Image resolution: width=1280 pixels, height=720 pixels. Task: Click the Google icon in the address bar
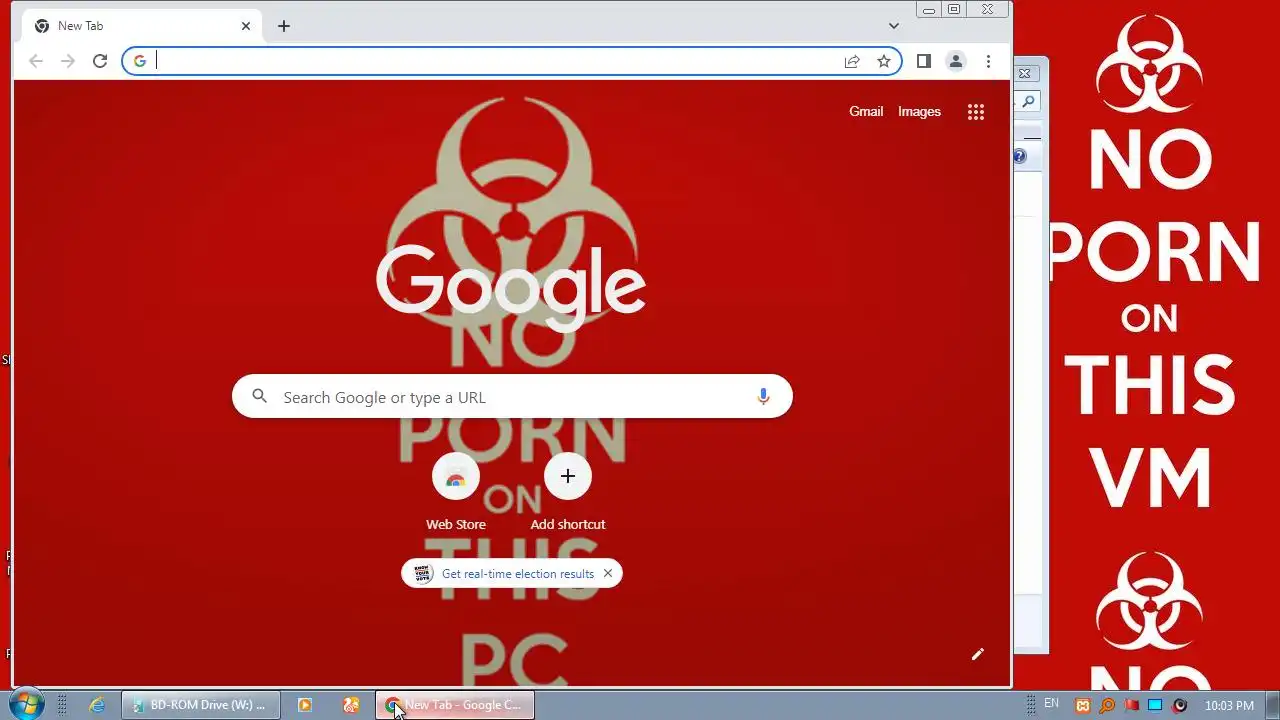[140, 61]
